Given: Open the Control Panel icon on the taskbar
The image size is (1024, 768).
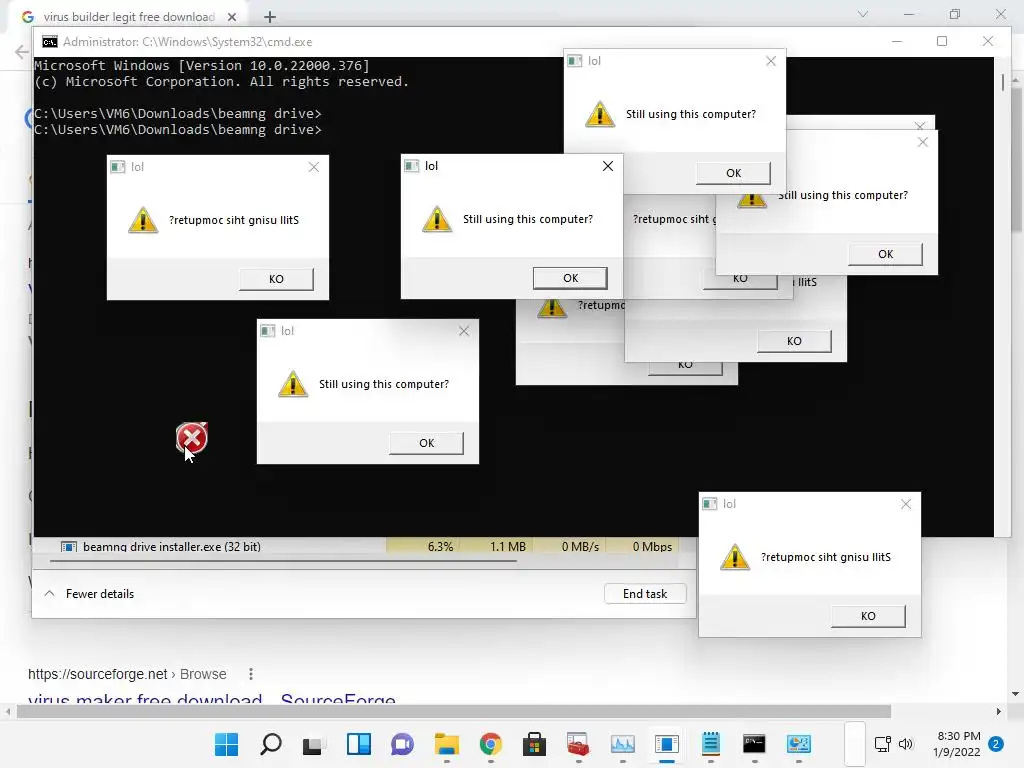Looking at the screenshot, I should click(799, 744).
